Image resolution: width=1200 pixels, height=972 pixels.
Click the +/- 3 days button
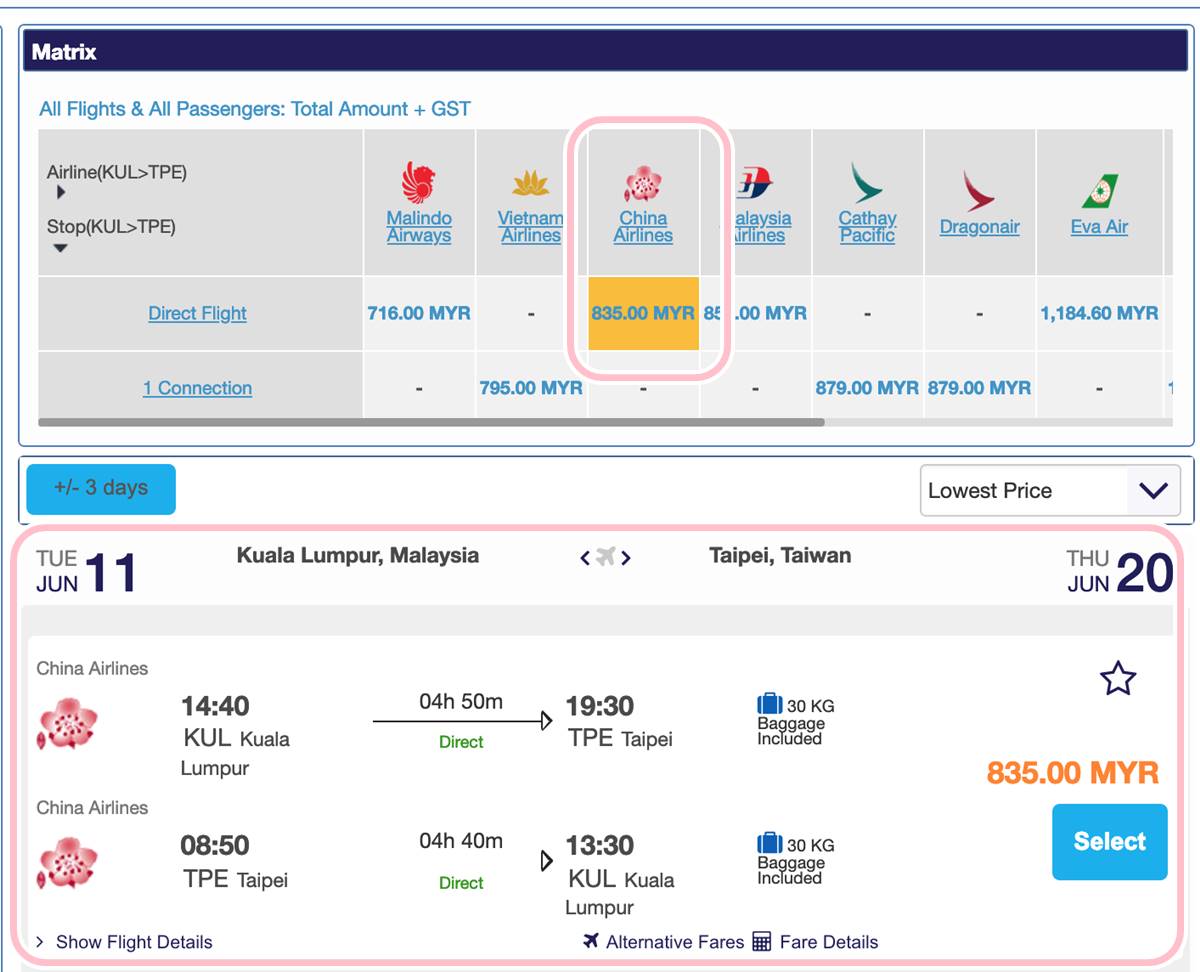(x=101, y=489)
